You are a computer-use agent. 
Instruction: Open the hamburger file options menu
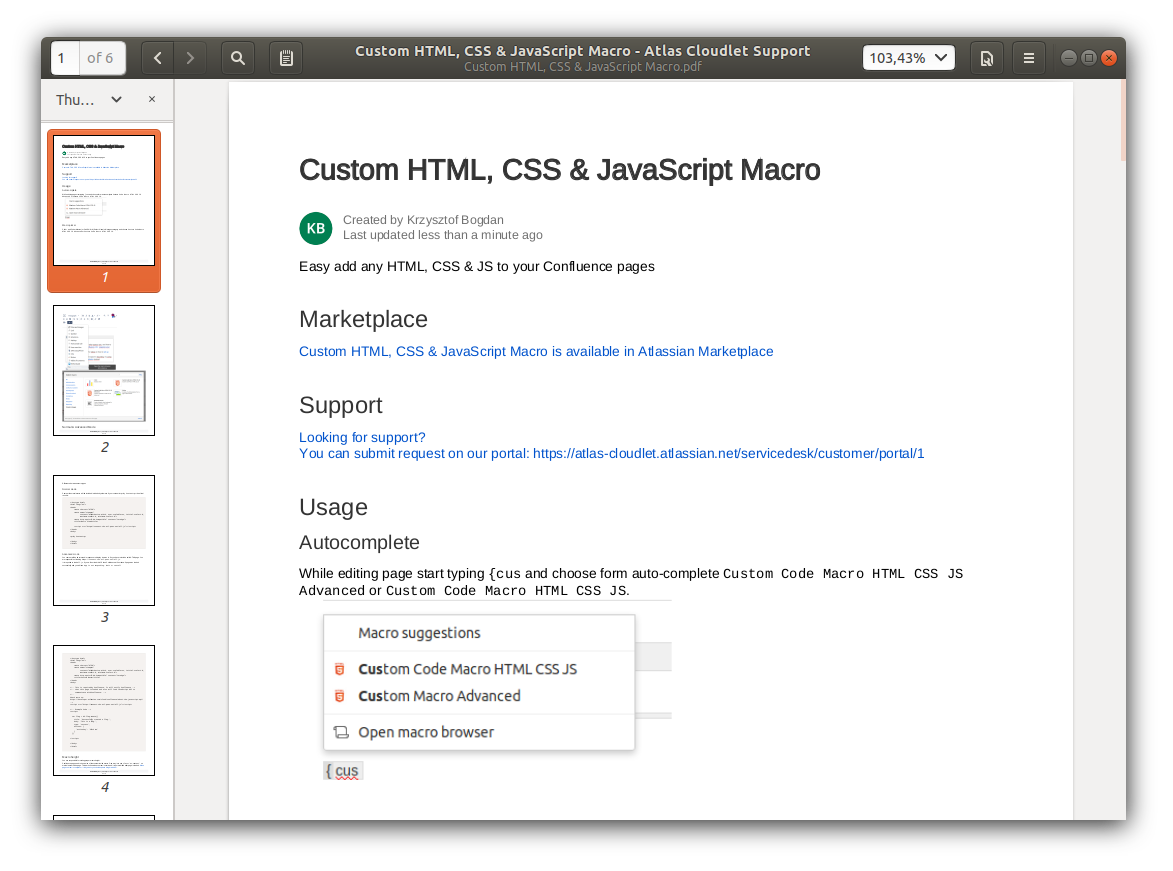[x=1029, y=58]
